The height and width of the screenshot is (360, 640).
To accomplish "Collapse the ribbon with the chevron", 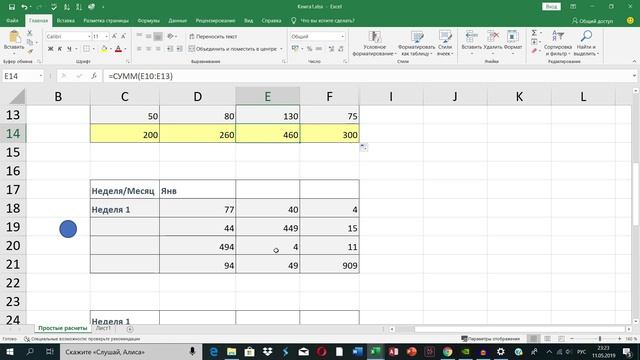I will pyautogui.click(x=634, y=61).
